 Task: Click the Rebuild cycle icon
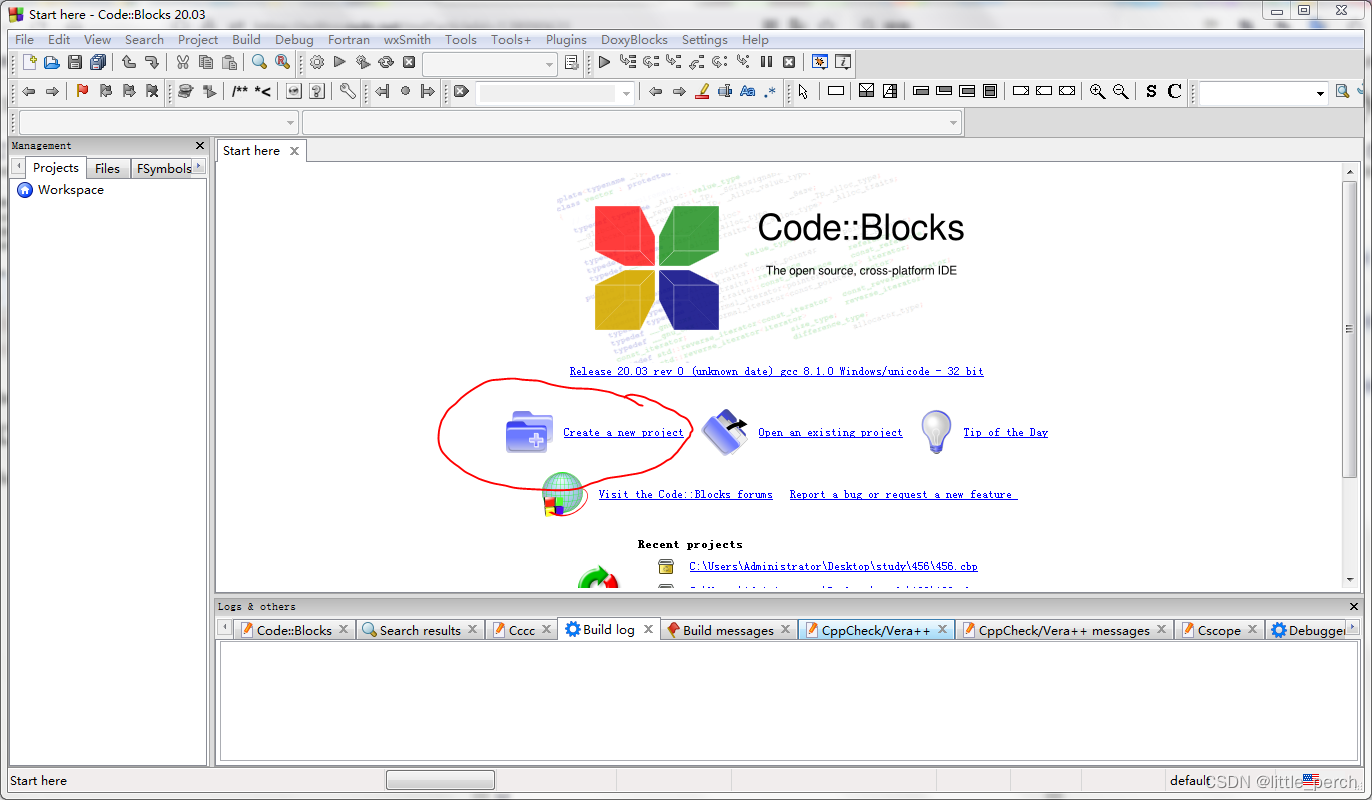386,62
